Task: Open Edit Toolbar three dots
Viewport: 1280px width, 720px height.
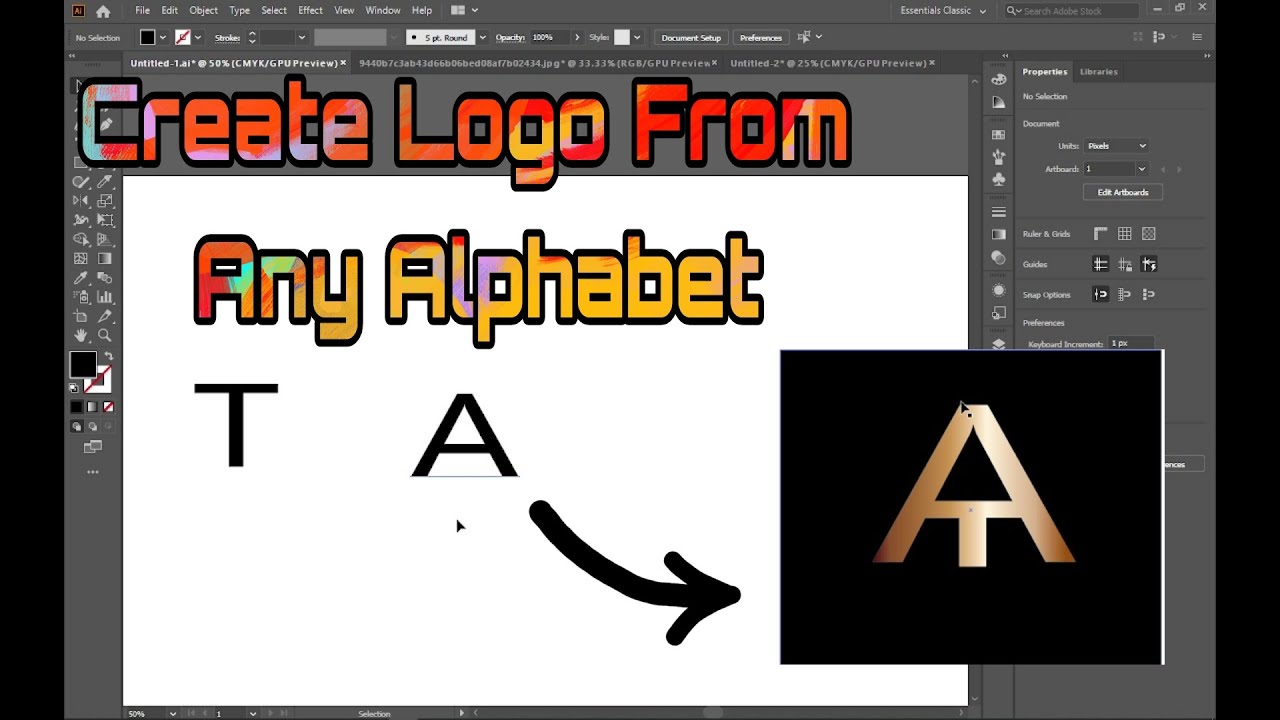Action: 93,471
